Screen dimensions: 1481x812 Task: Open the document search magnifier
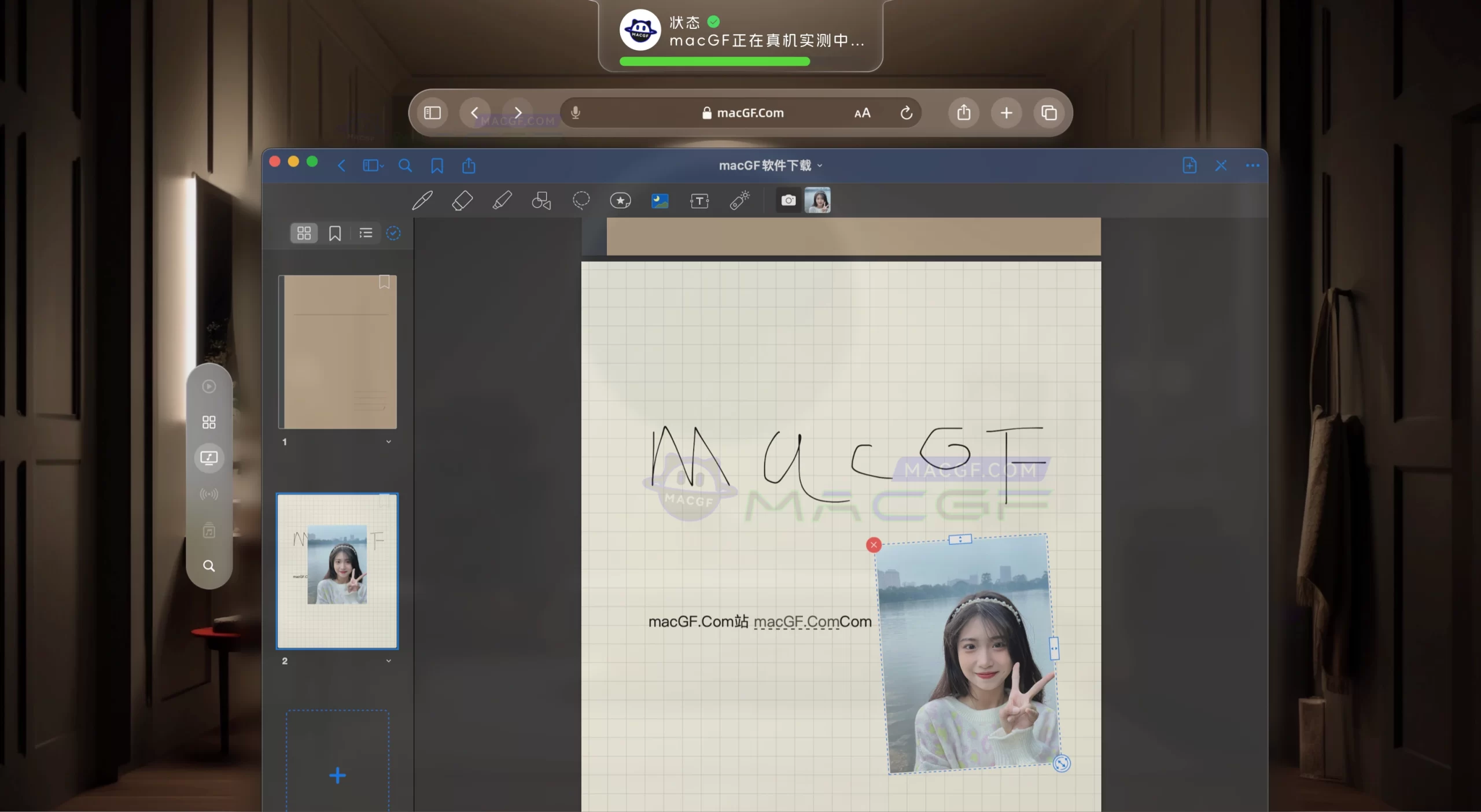pos(405,166)
